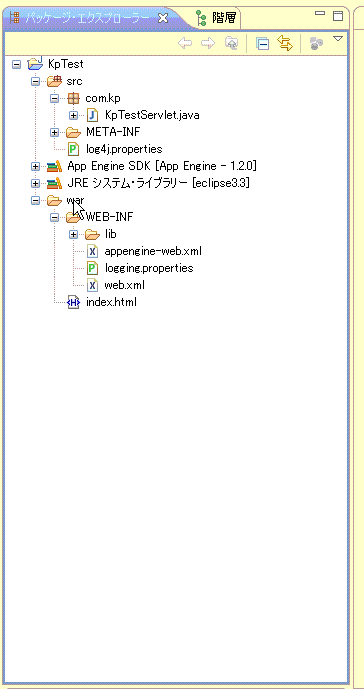Click the index.html file icon
This screenshot has height=689, width=364.
(73, 302)
